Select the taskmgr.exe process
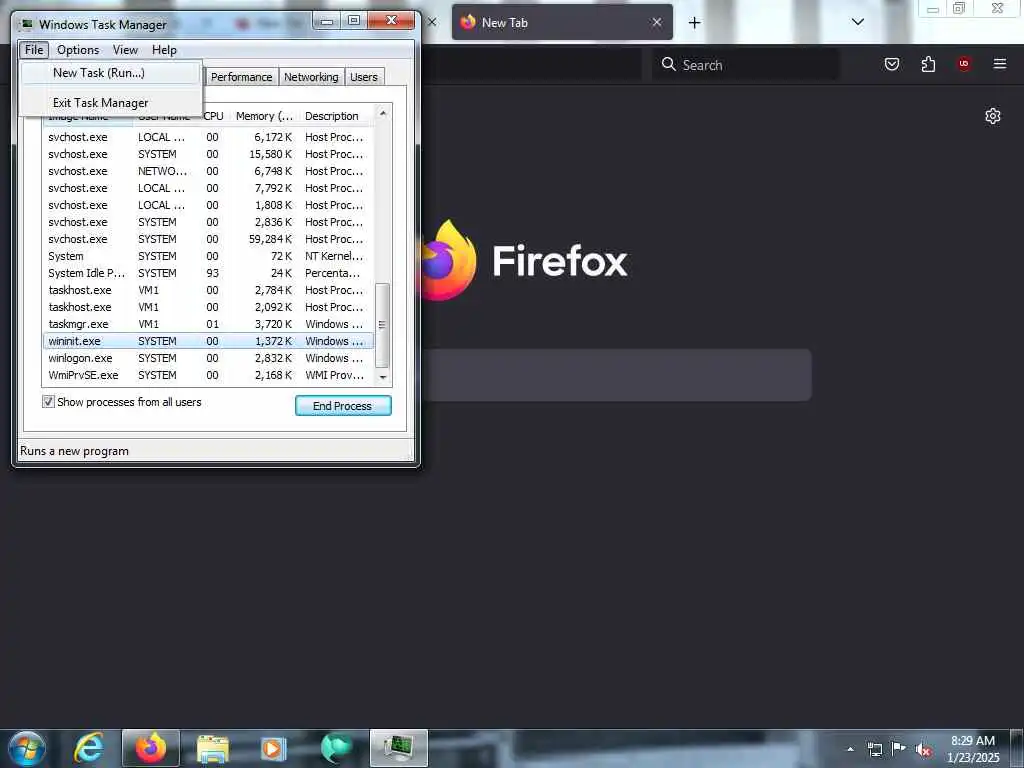The width and height of the screenshot is (1024, 768). click(x=208, y=324)
